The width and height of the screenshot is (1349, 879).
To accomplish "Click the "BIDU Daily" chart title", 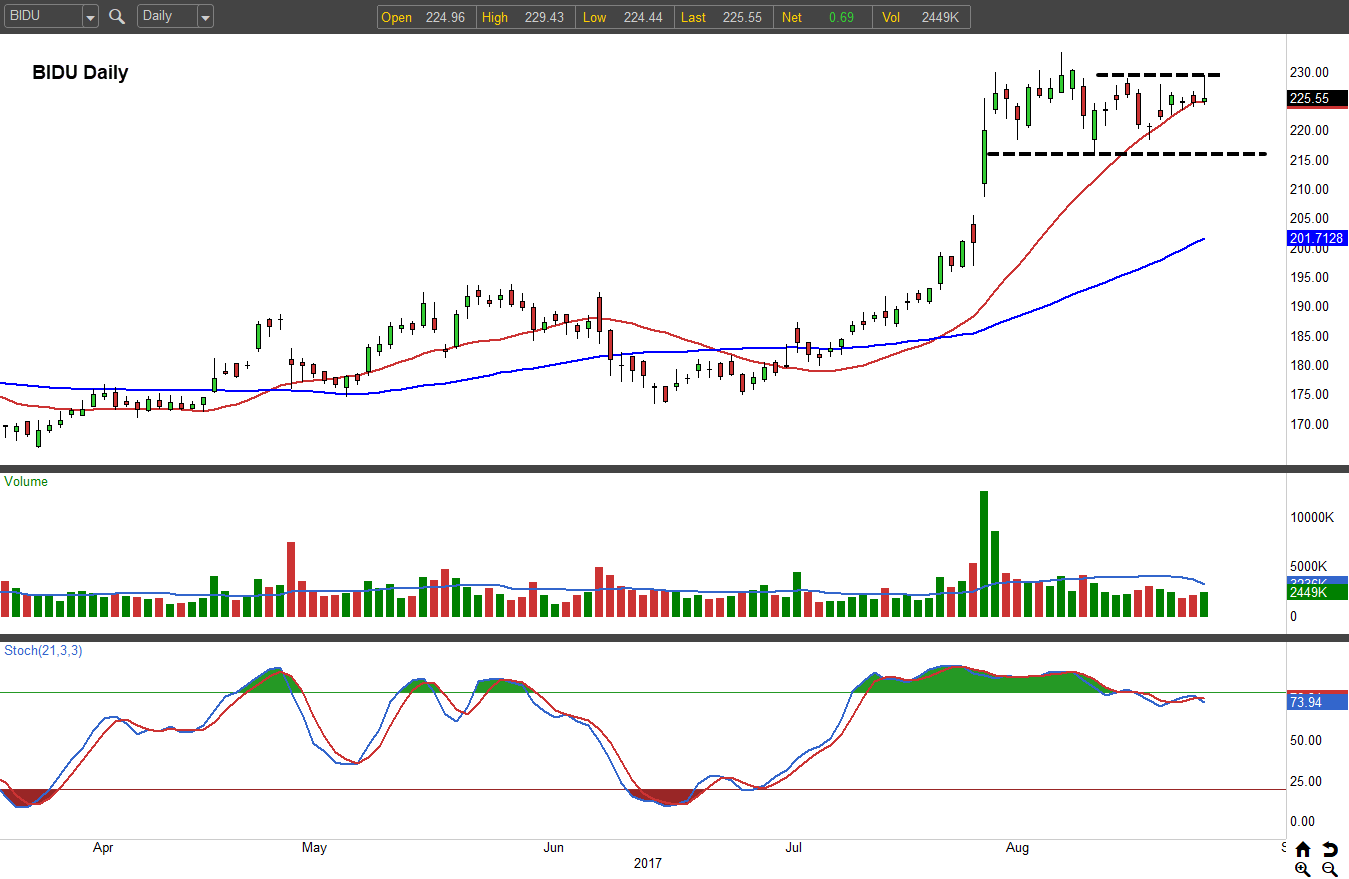I will [80, 72].
